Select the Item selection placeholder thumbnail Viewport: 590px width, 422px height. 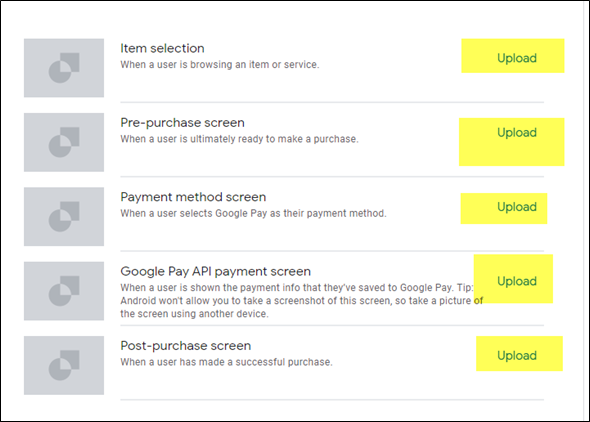pyautogui.click(x=64, y=68)
